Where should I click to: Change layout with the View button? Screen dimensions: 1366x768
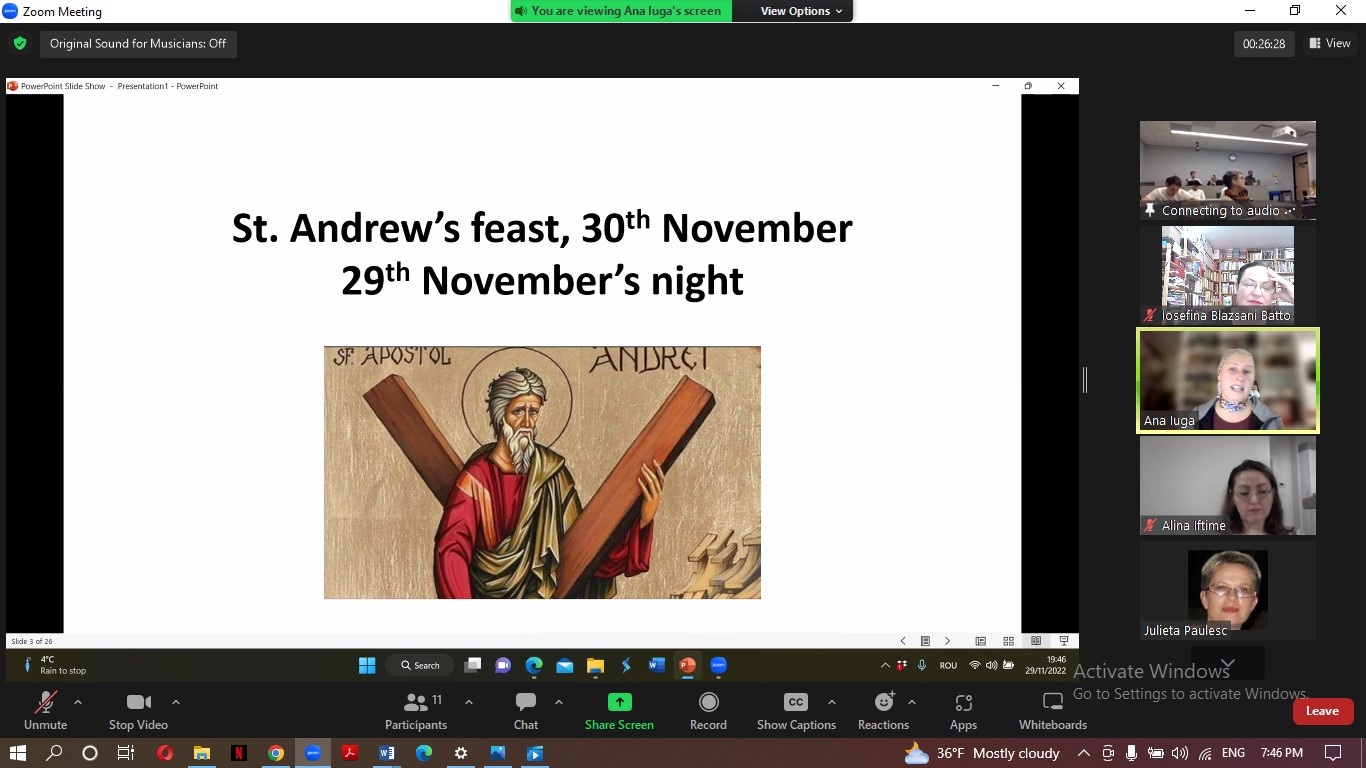tap(1330, 43)
